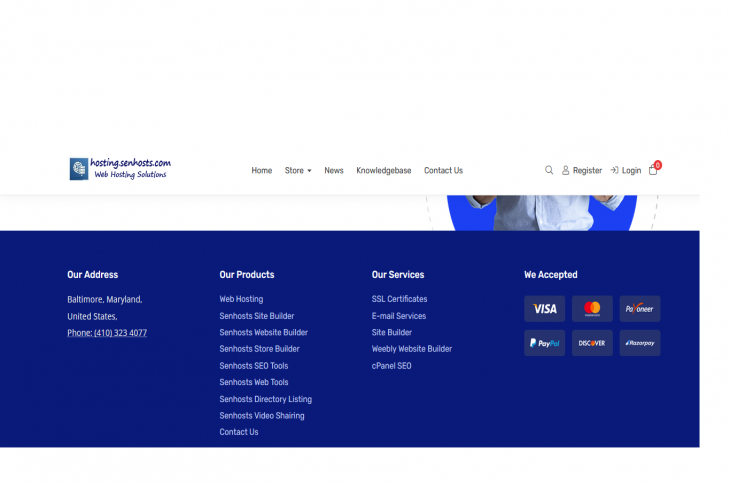The height and width of the screenshot is (484, 730).
Task: Call the phone number (410) 323 4077
Action: point(107,333)
